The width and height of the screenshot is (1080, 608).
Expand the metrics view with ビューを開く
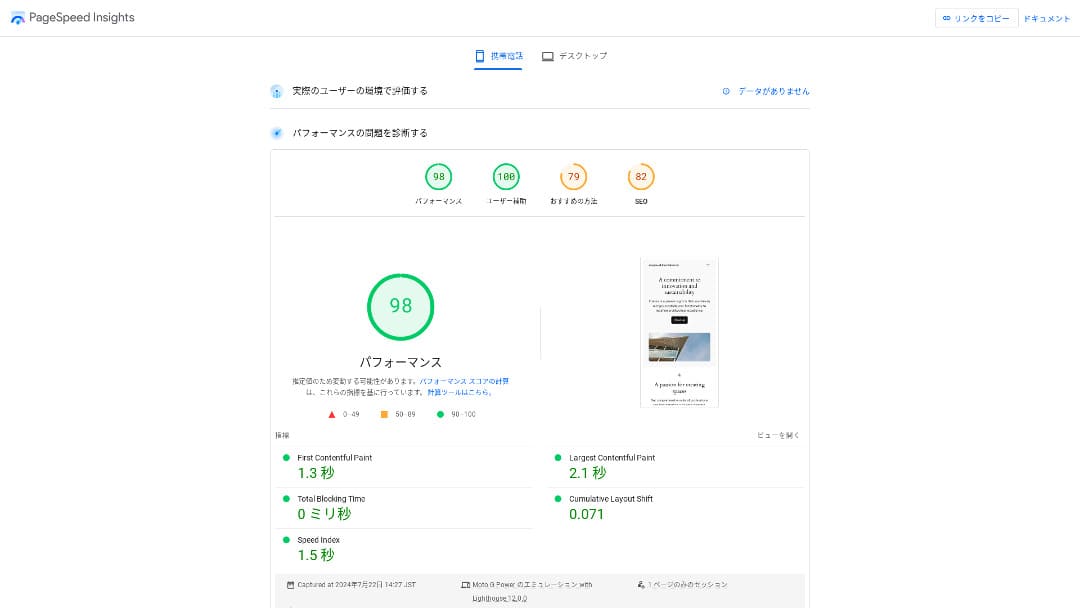coord(778,435)
